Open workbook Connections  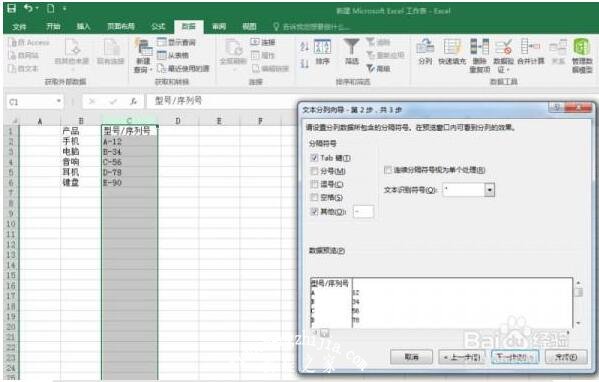click(x=263, y=42)
